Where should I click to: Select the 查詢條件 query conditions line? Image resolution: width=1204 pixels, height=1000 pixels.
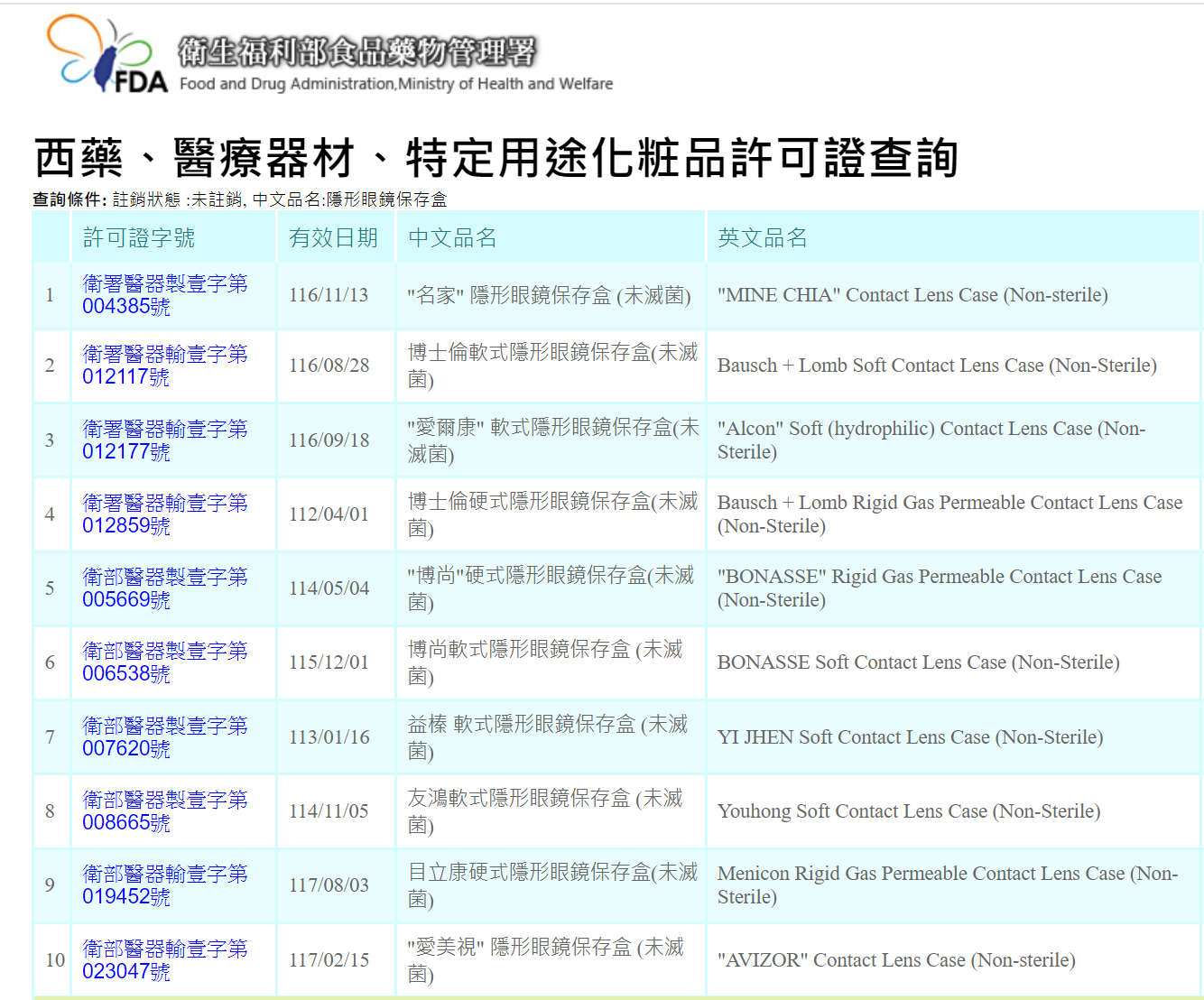click(240, 199)
